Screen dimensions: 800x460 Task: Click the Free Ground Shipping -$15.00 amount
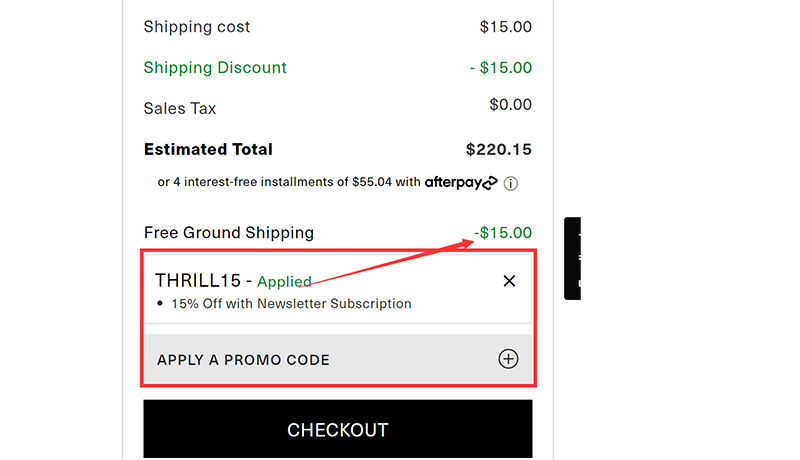point(503,233)
